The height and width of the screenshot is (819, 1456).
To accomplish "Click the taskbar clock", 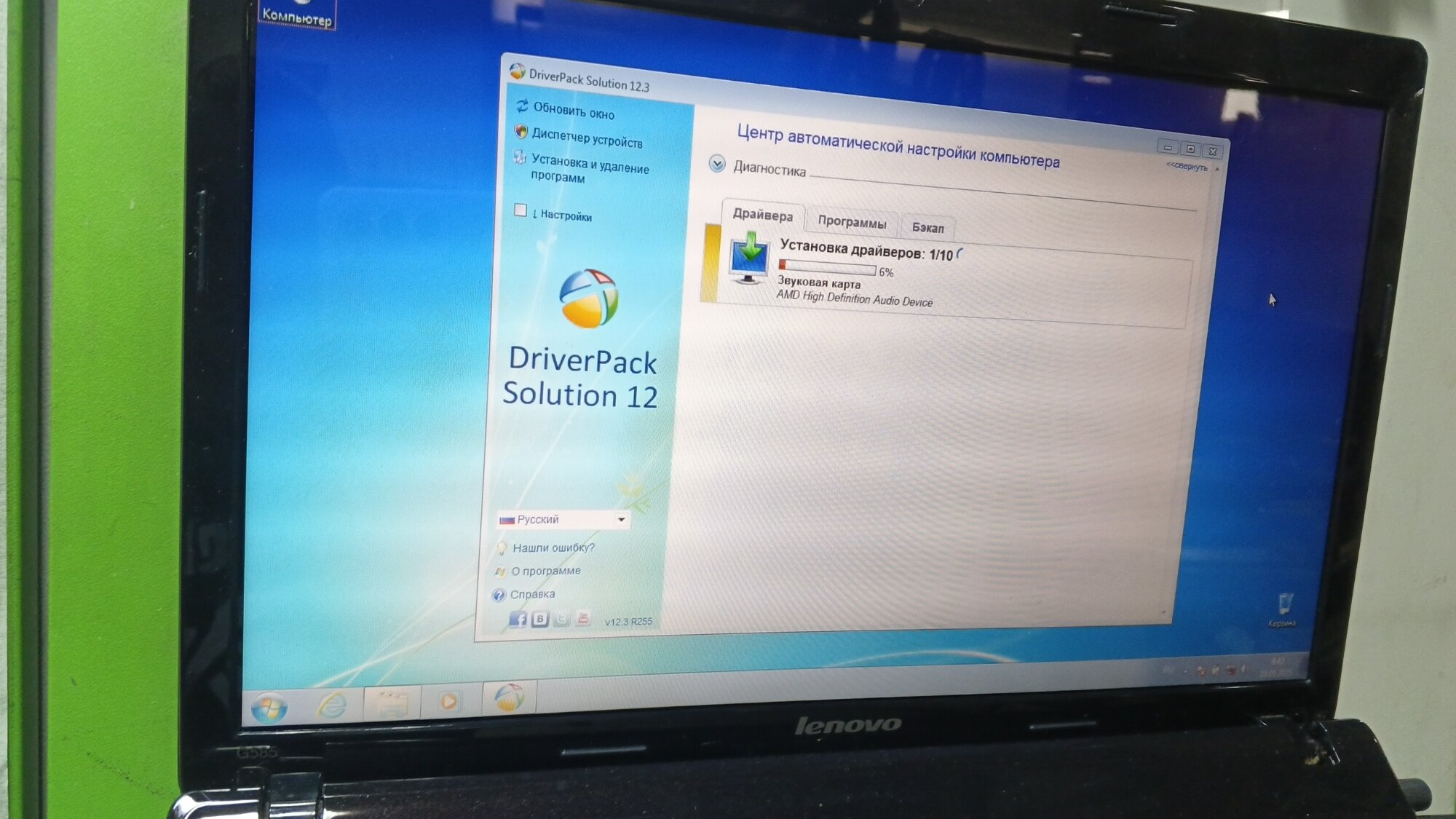I will 1278,667.
